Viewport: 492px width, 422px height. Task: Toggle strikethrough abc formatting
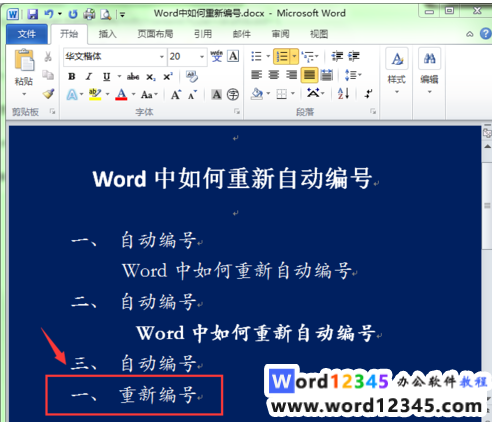[133, 77]
